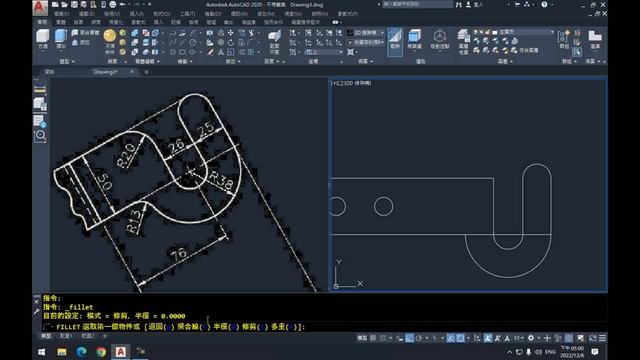Expand the 實體編輯 panel

coord(147,62)
